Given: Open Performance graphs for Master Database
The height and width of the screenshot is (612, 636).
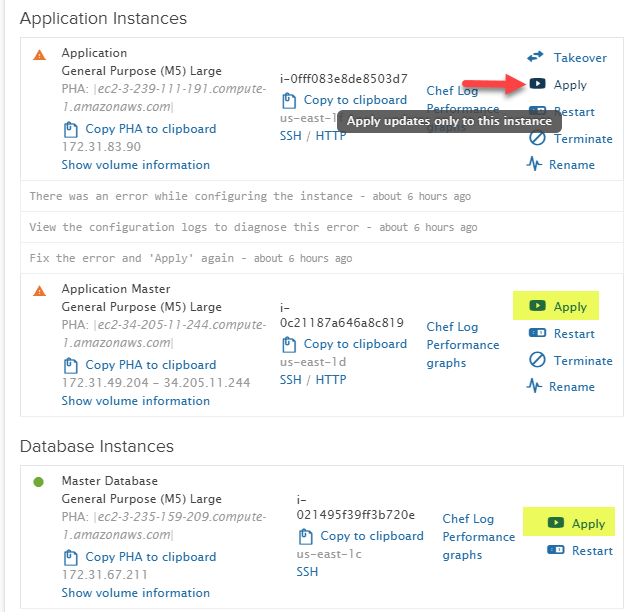Looking at the screenshot, I should coord(478,546).
